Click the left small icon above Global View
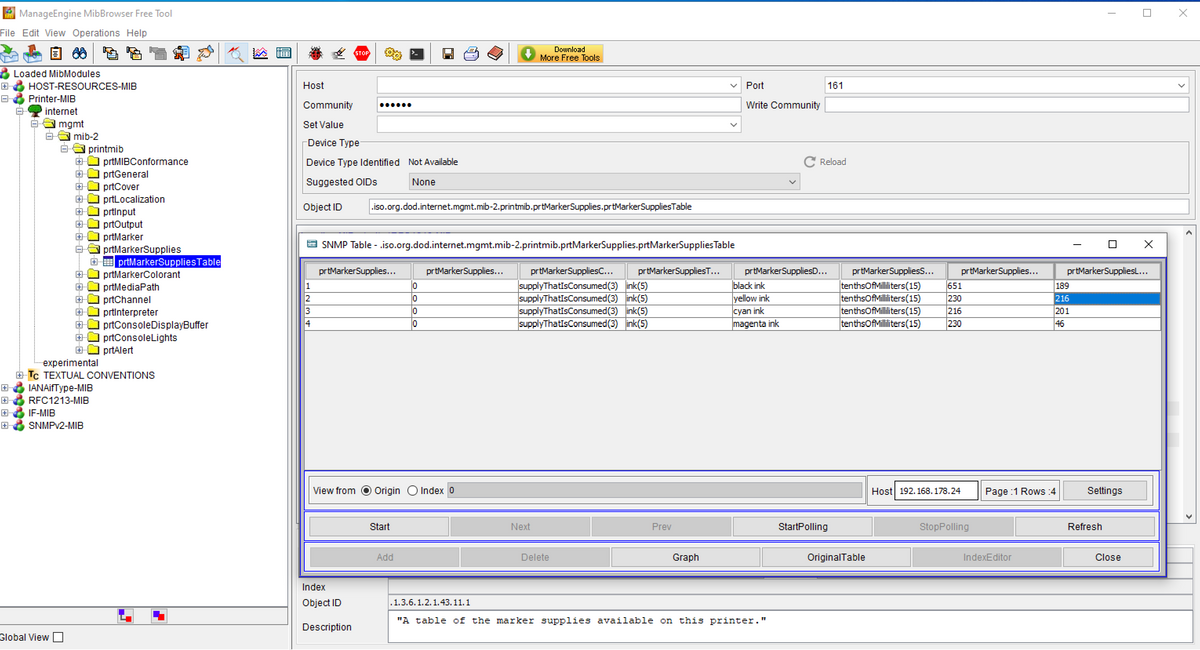The image size is (1200, 650). (x=125, y=615)
